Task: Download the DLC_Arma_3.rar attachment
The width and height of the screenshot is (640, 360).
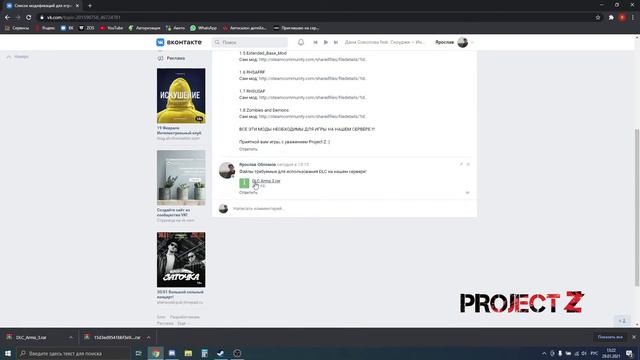Action: pyautogui.click(x=266, y=181)
